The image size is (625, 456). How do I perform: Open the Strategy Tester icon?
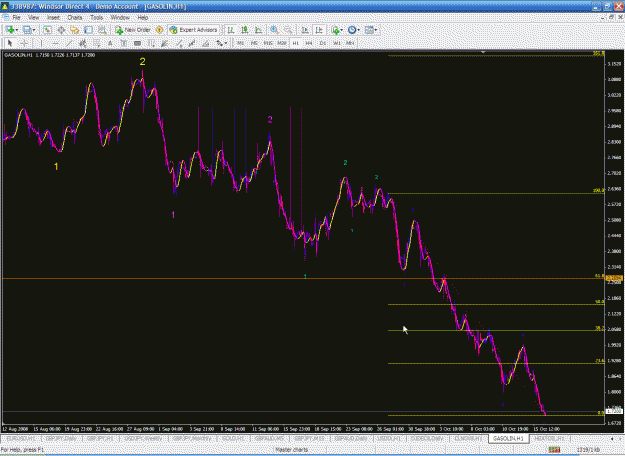102,30
